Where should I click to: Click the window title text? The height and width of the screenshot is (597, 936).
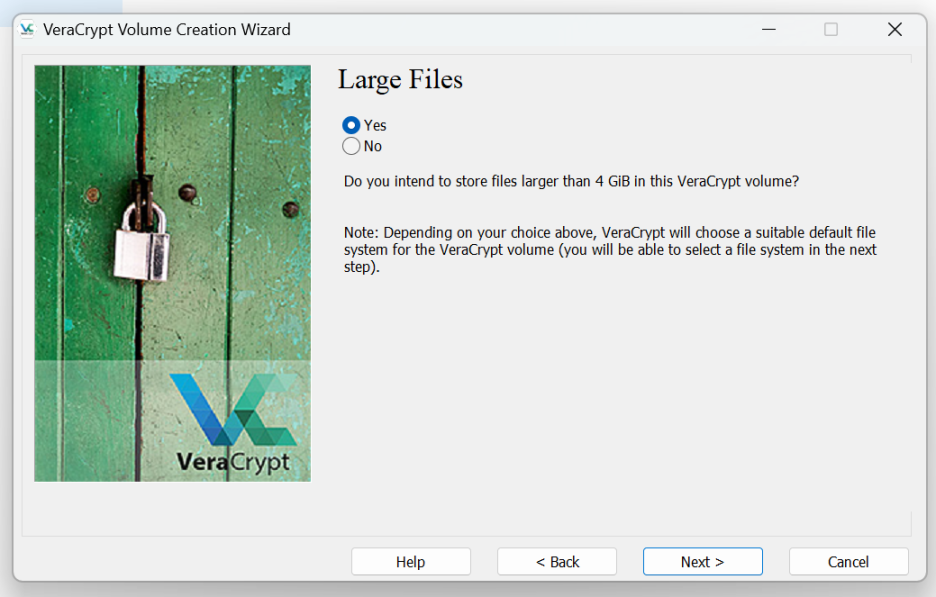click(167, 30)
